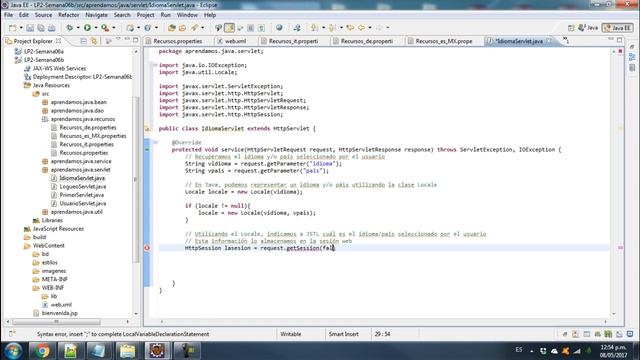This screenshot has width=640, height=360.
Task: Click the Search flashlight toolbar icon
Action: (194, 28)
